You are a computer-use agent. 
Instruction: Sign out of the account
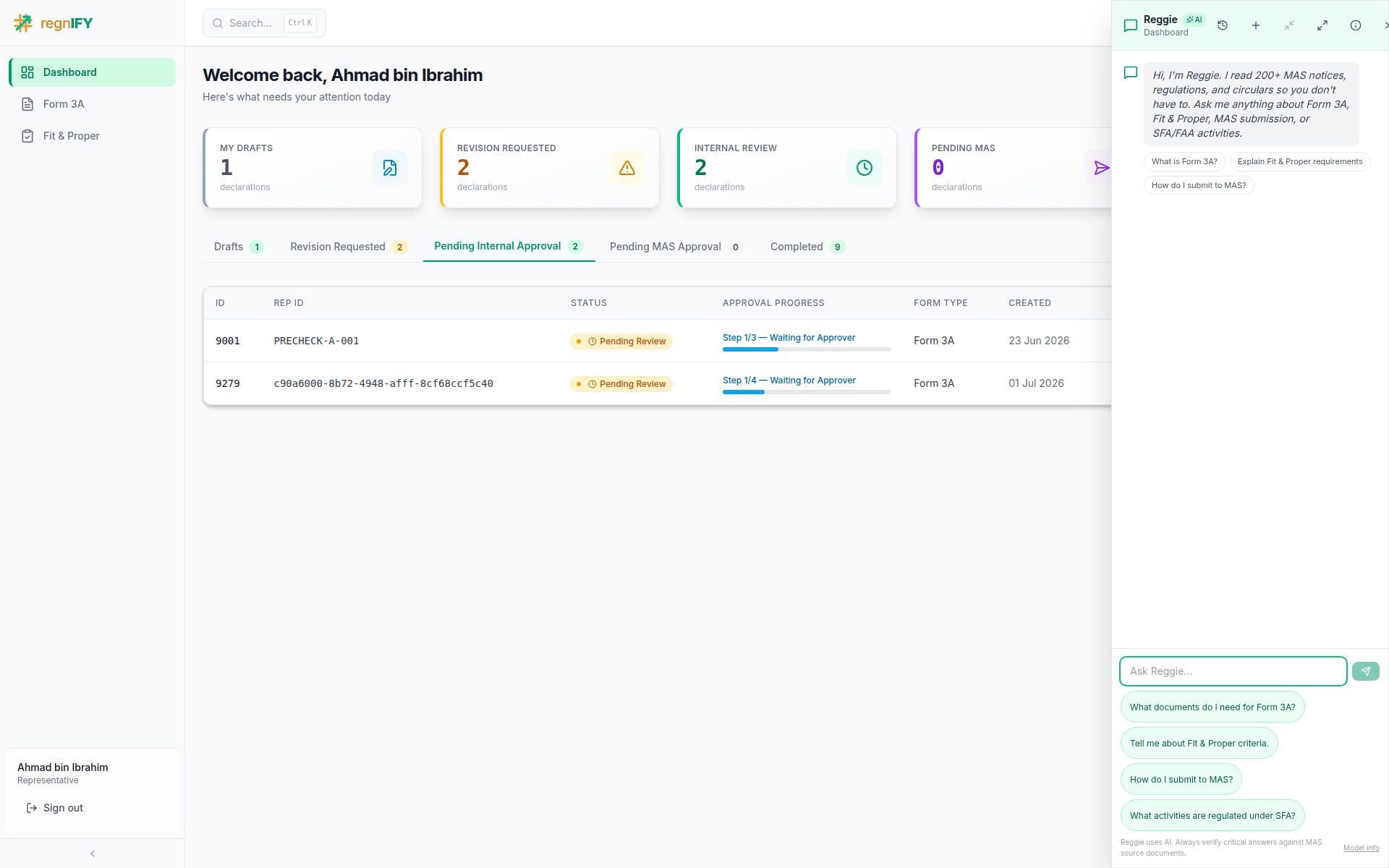(55, 808)
